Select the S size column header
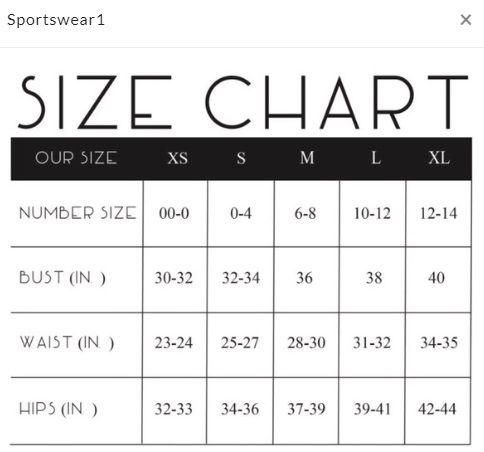Image resolution: width=484 pixels, height=452 pixels. (241, 158)
